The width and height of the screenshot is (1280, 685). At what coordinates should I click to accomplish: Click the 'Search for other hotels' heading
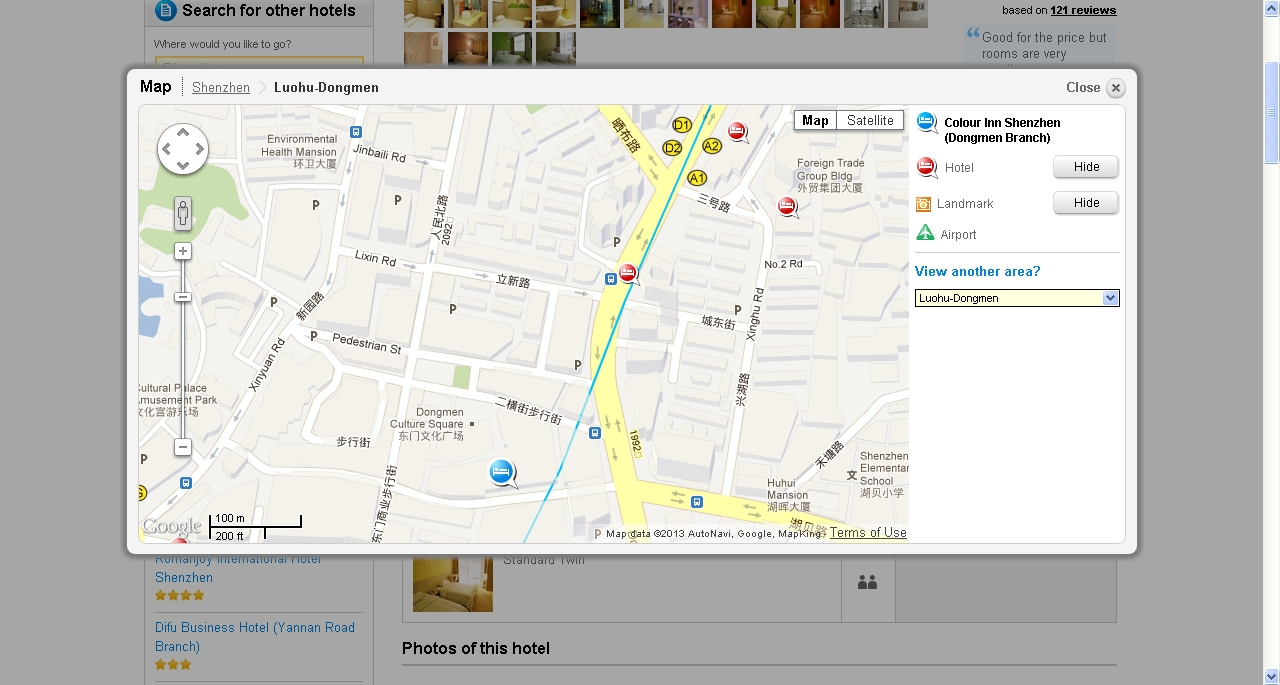coord(269,11)
